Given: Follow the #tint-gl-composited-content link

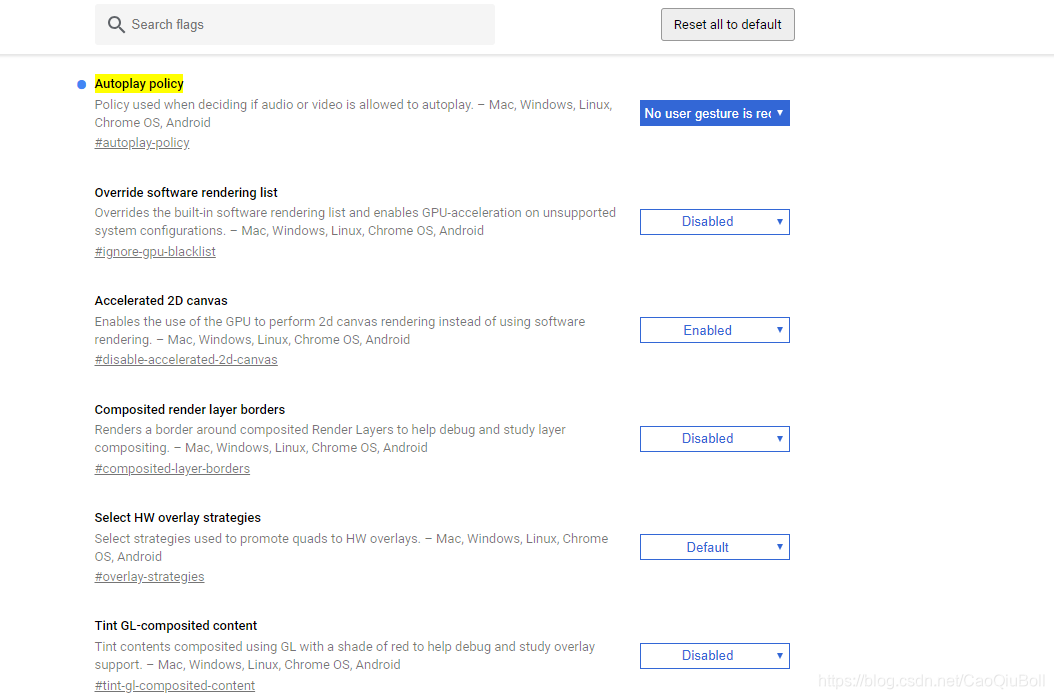Looking at the screenshot, I should 174,685.
